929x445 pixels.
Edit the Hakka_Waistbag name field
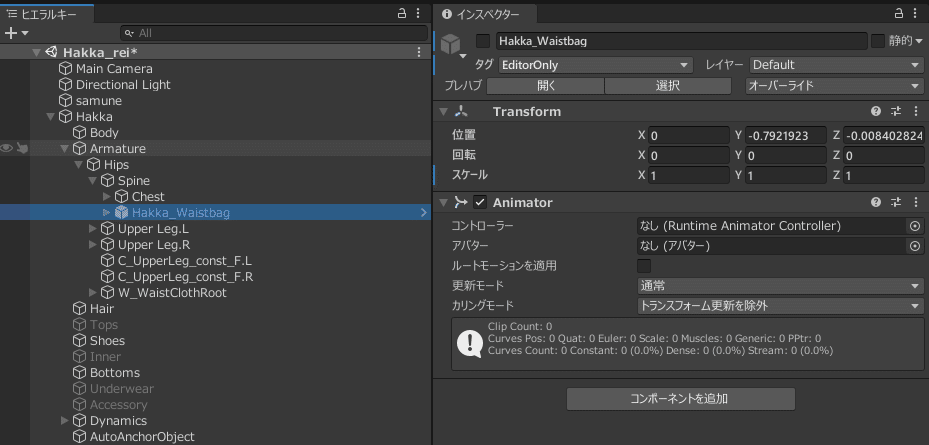tap(681, 41)
